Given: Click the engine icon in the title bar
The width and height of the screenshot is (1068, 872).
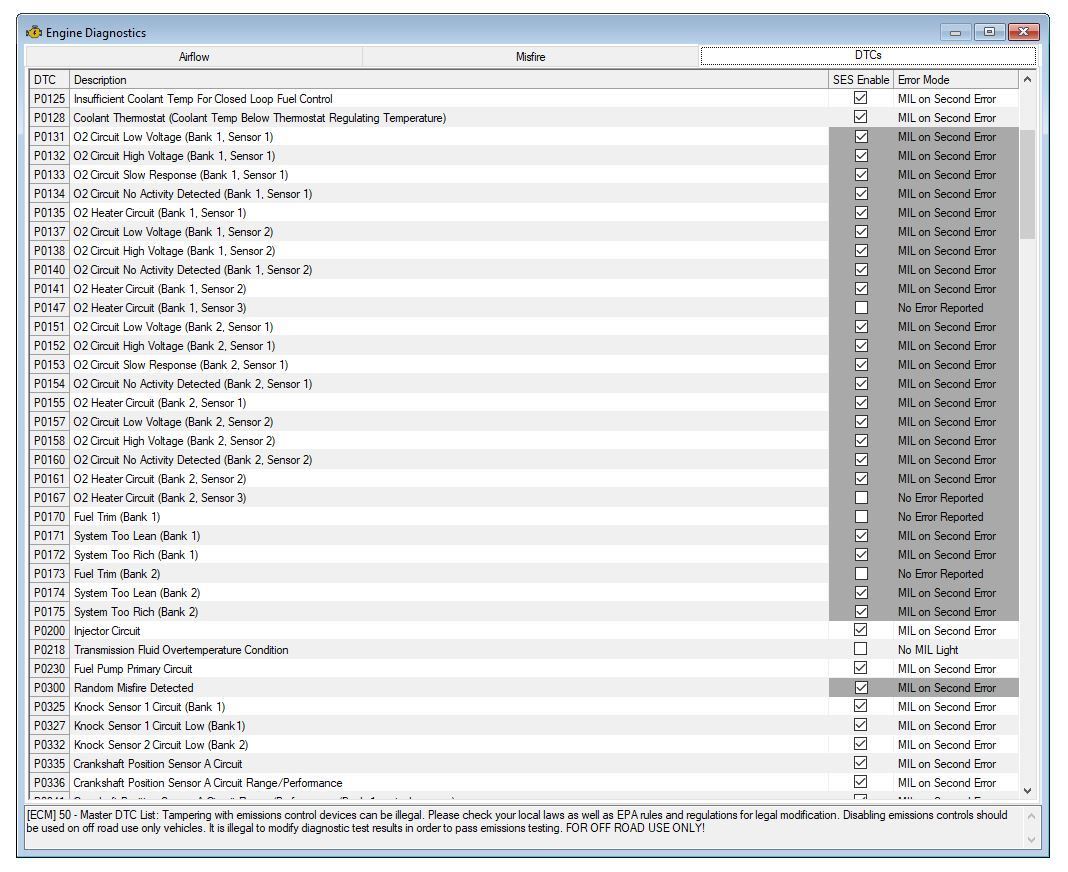Looking at the screenshot, I should [x=34, y=32].
